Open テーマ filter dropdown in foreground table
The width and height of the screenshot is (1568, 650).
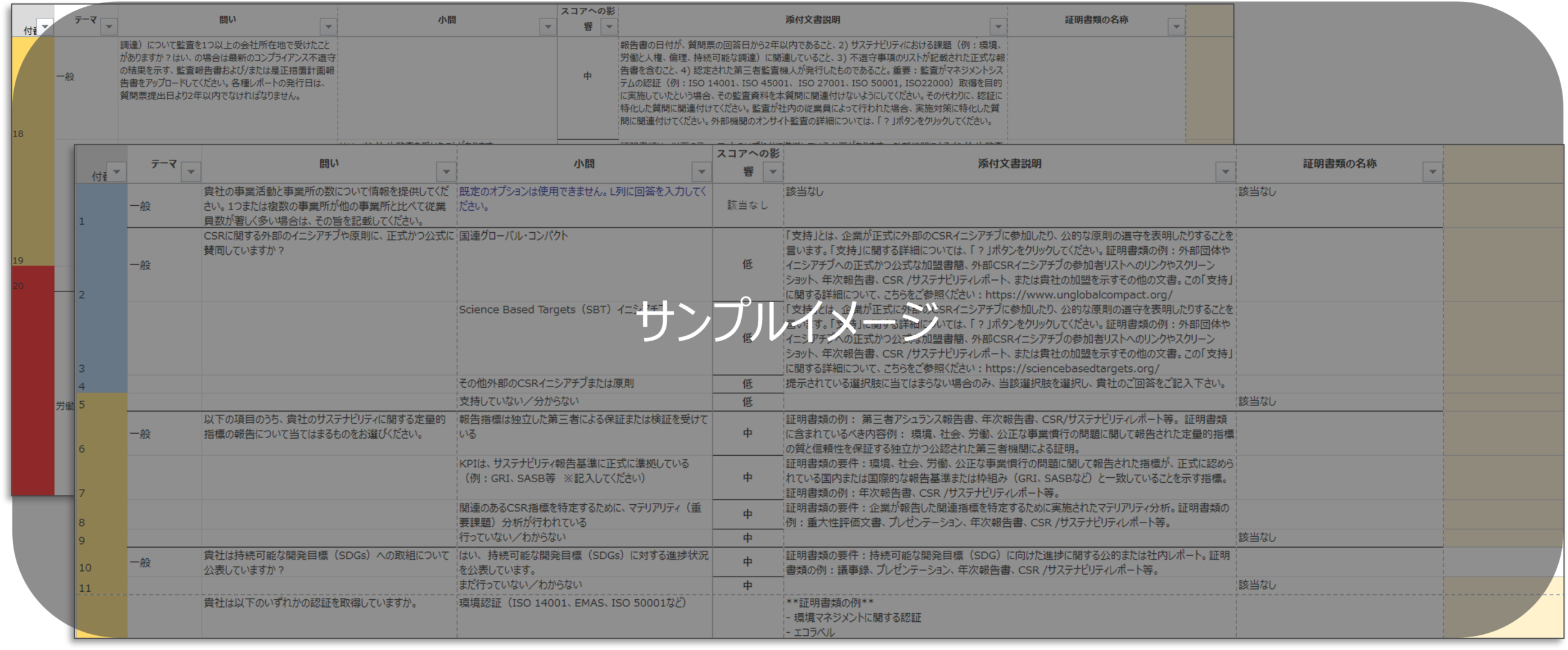pos(191,172)
